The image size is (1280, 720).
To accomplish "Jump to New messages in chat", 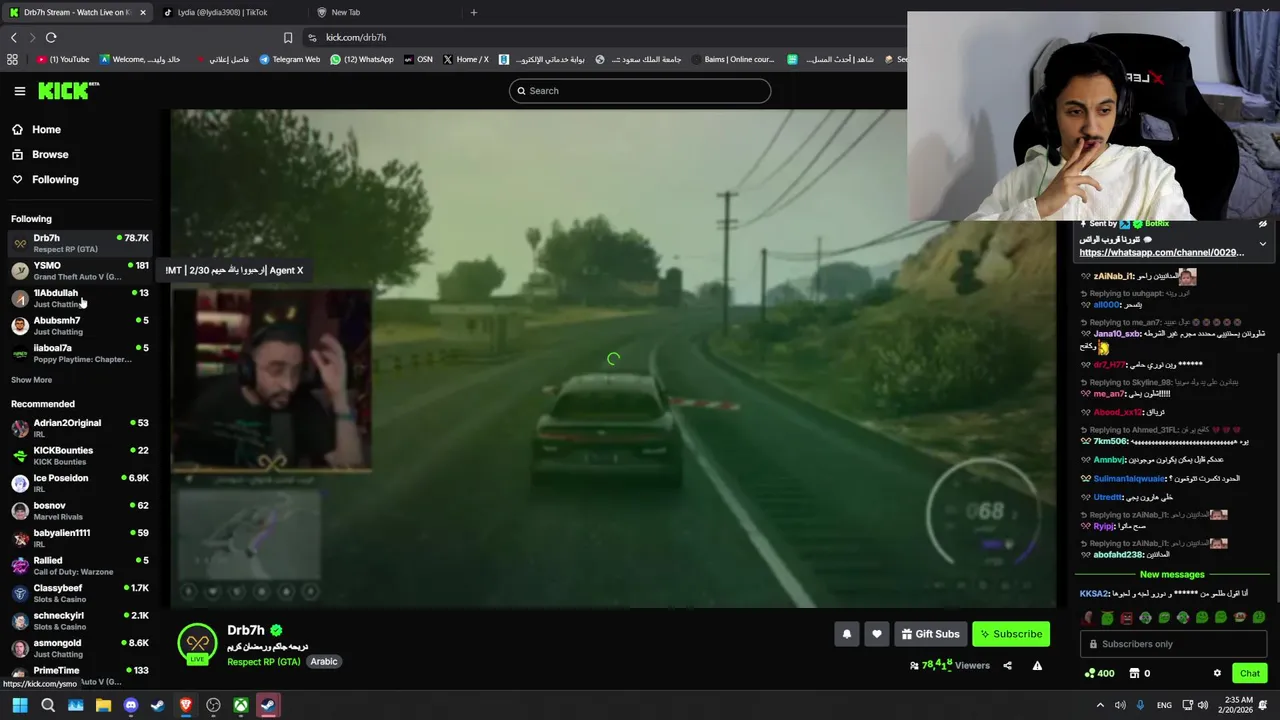I will point(1172,575).
